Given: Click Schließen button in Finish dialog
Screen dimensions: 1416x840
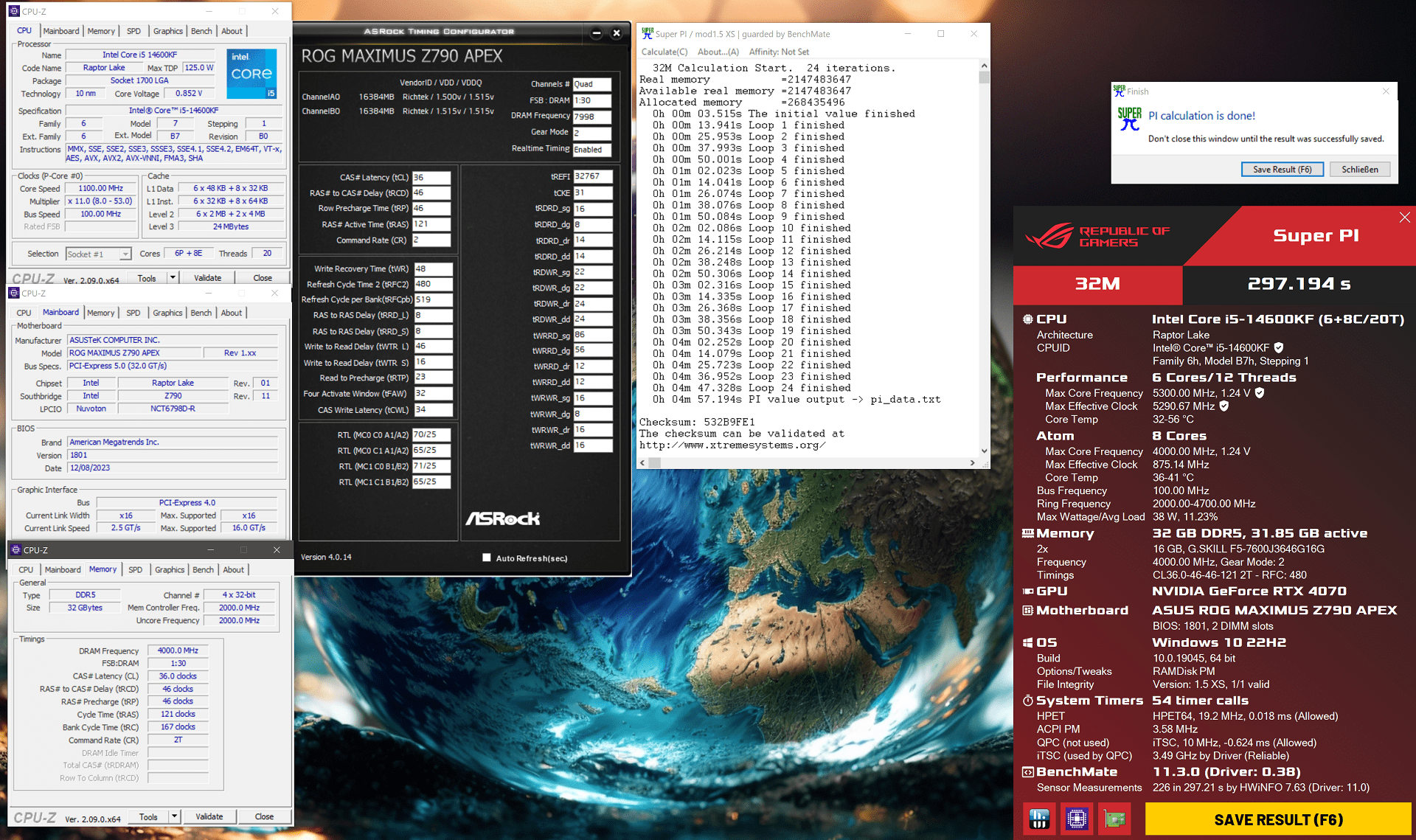Looking at the screenshot, I should point(1359,169).
